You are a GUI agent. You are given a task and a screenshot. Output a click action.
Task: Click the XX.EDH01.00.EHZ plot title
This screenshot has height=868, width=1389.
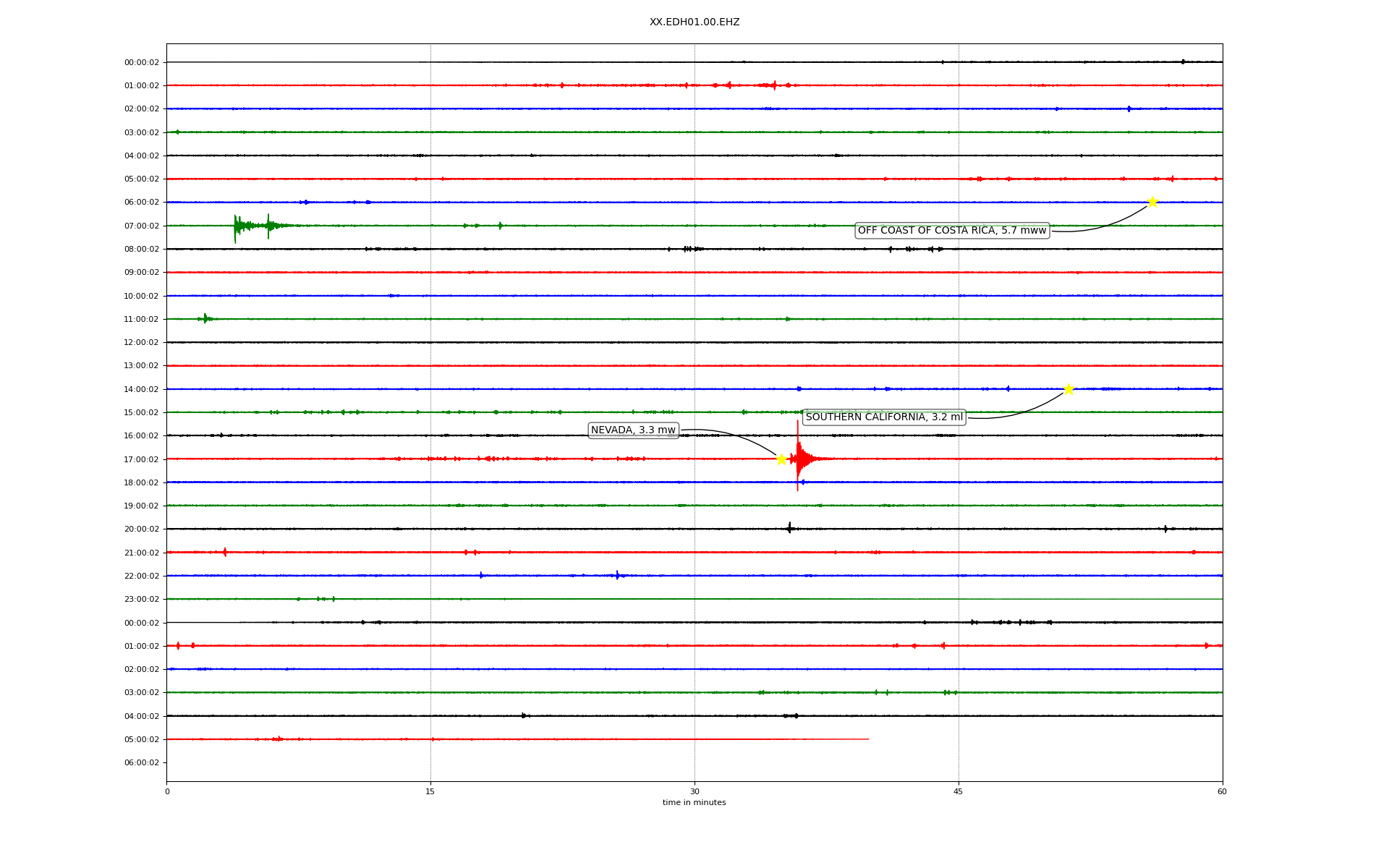point(694,22)
